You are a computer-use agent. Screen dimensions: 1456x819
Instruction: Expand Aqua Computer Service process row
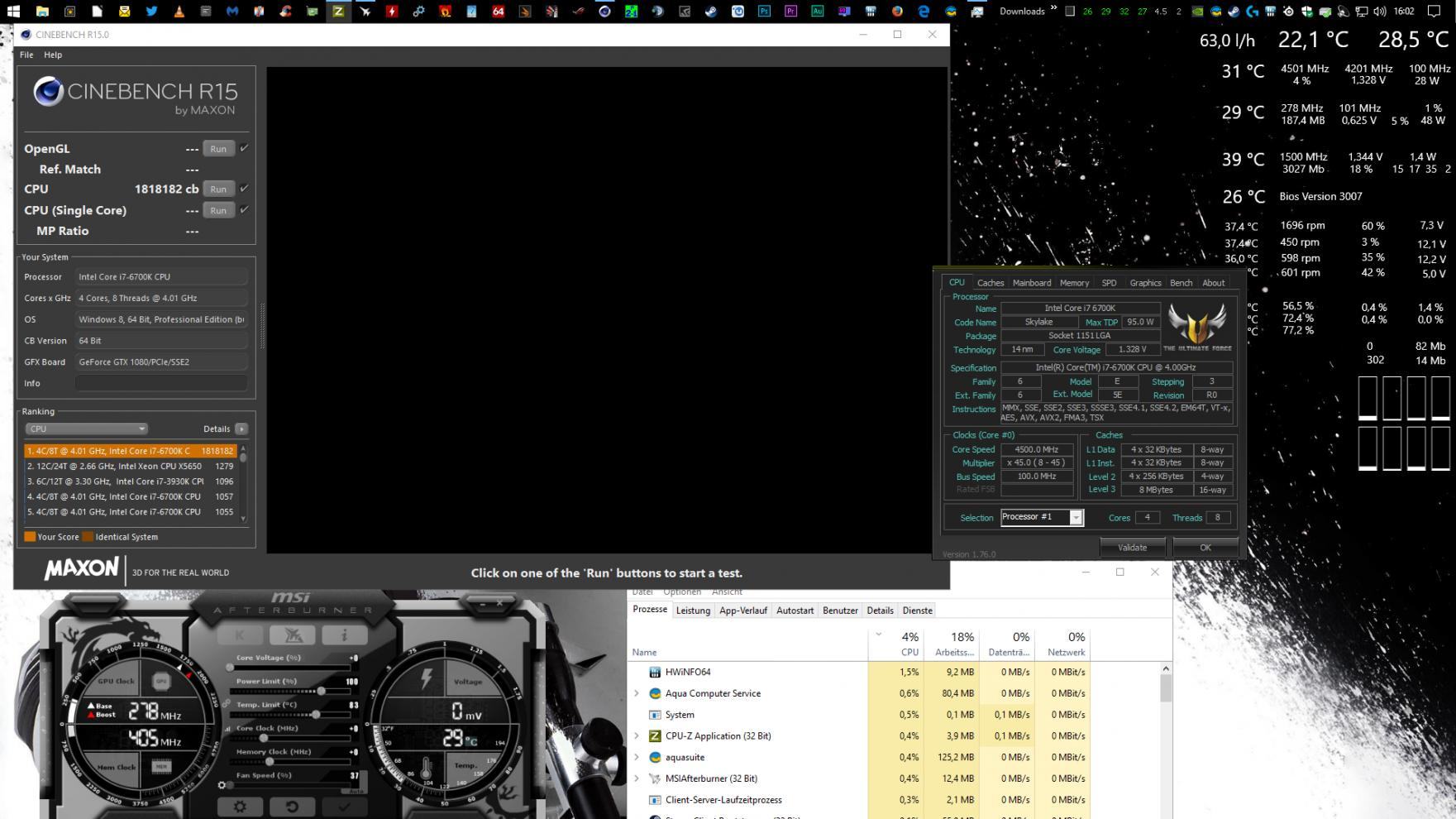637,693
